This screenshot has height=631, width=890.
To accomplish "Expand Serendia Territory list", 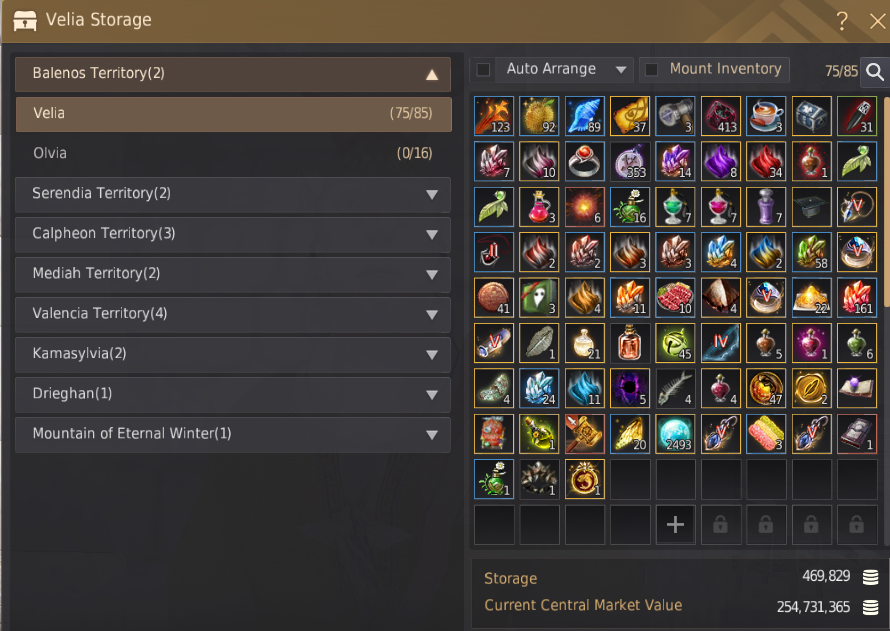I will click(233, 194).
